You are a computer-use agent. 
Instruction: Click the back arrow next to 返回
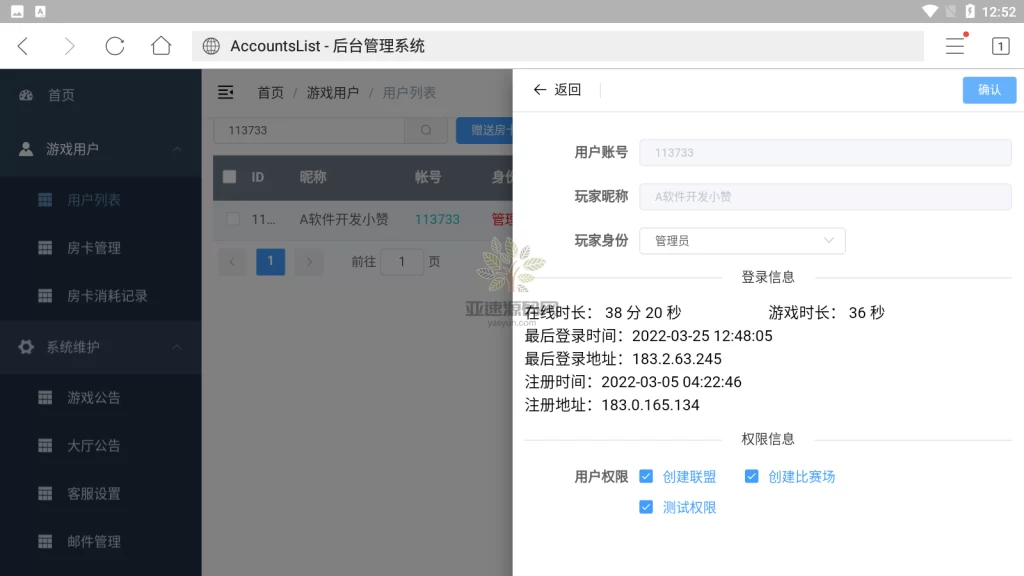[539, 89]
